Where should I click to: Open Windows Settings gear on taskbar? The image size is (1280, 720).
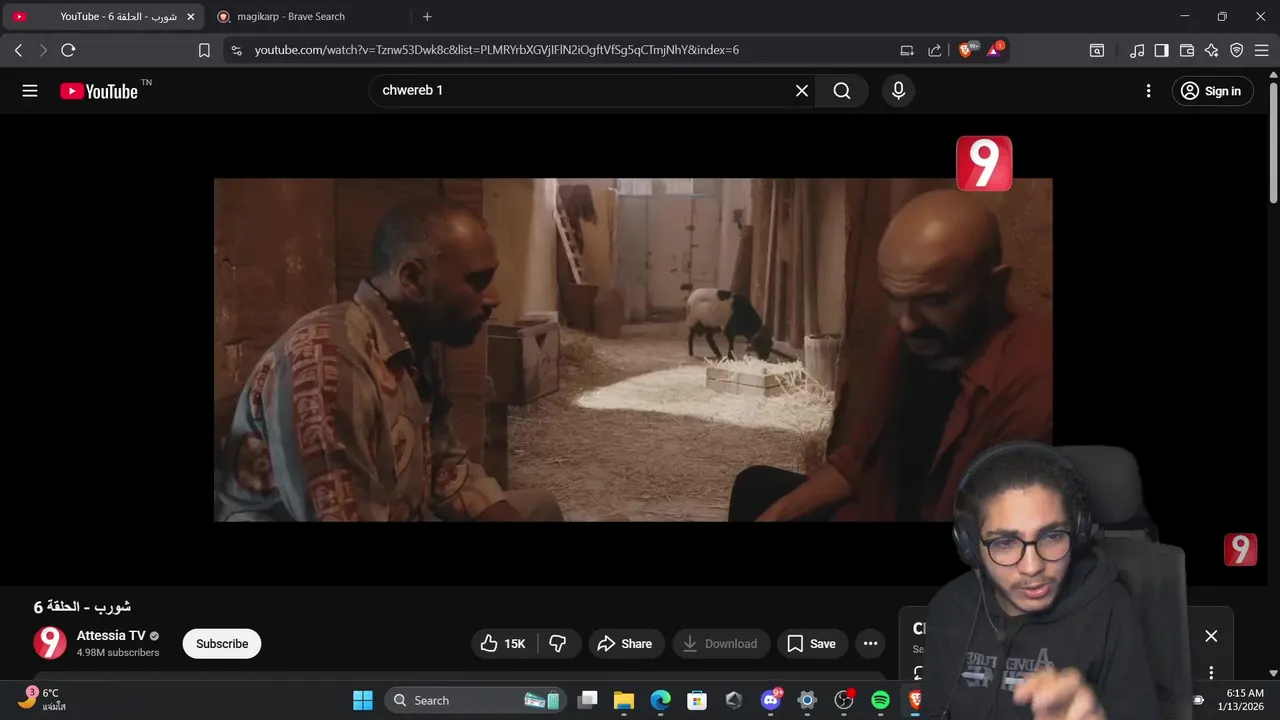click(x=807, y=700)
